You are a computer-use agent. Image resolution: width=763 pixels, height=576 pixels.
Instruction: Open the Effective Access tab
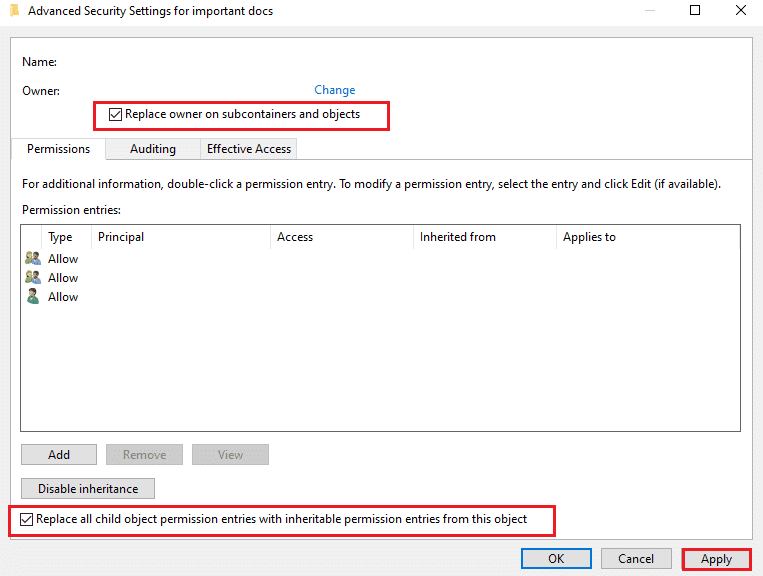pos(249,149)
